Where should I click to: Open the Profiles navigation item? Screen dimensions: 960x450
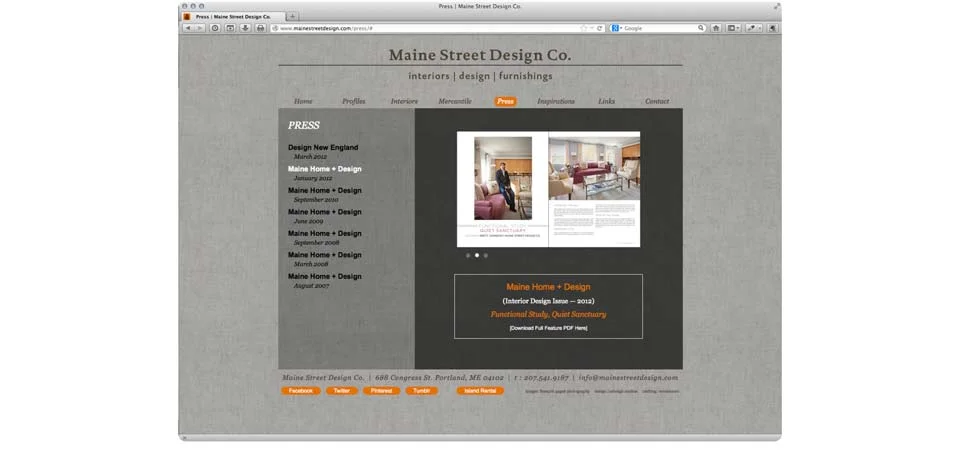(354, 102)
